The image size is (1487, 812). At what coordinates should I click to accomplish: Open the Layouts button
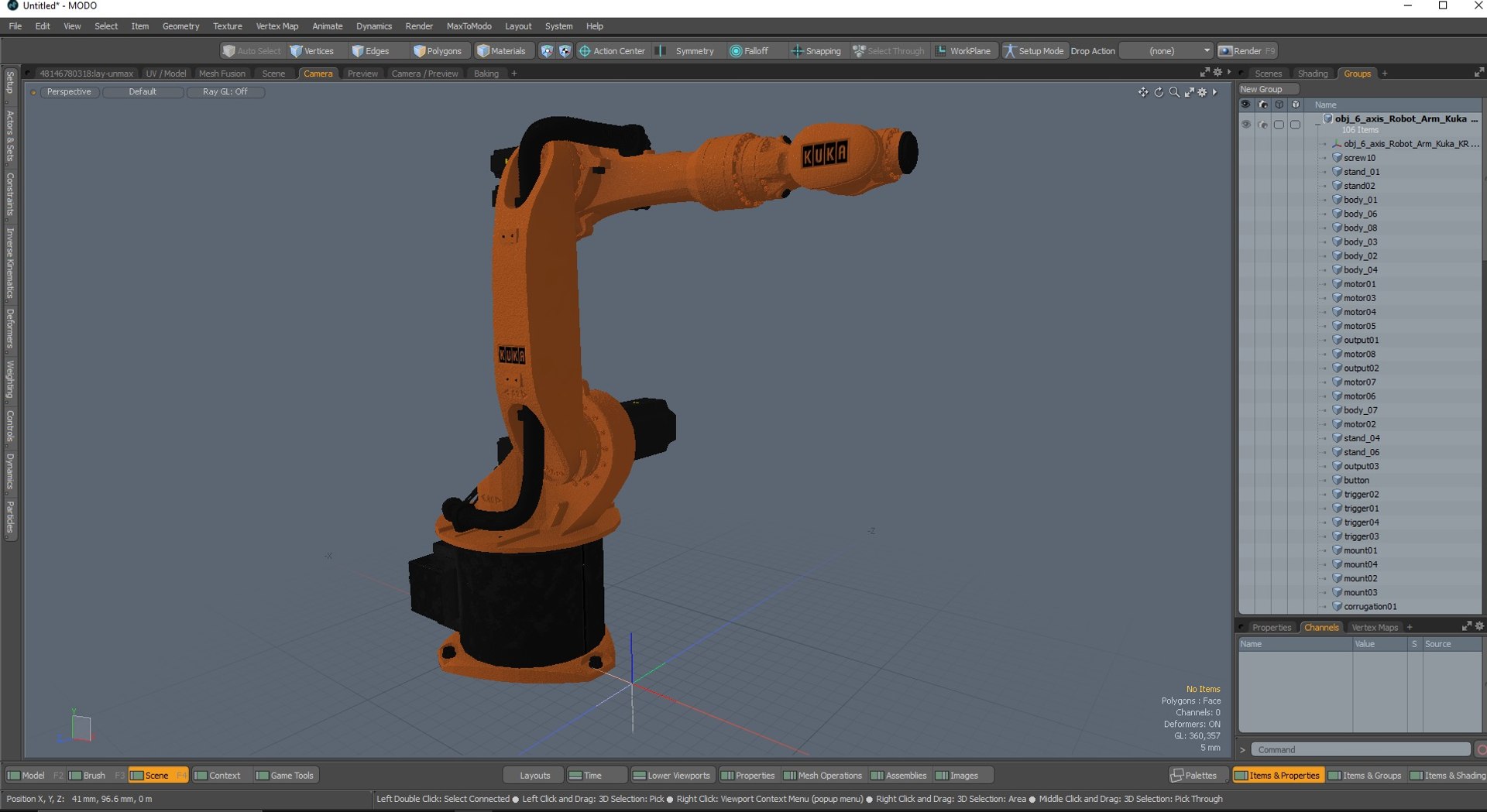(x=534, y=776)
